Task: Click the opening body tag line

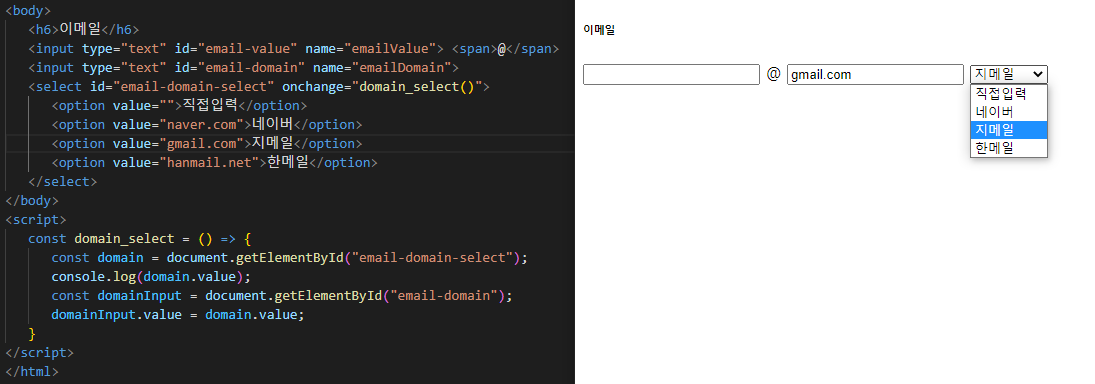Action: tap(28, 10)
